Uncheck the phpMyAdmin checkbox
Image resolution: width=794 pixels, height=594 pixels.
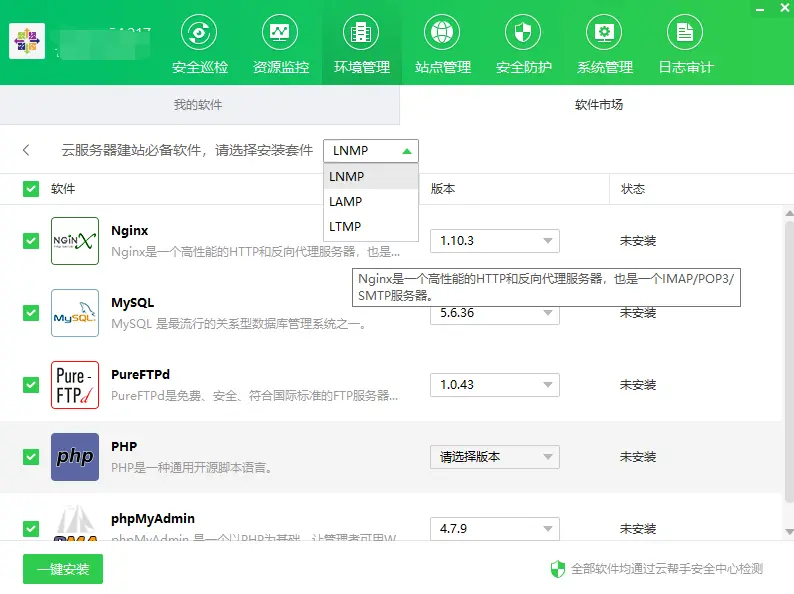(x=31, y=529)
